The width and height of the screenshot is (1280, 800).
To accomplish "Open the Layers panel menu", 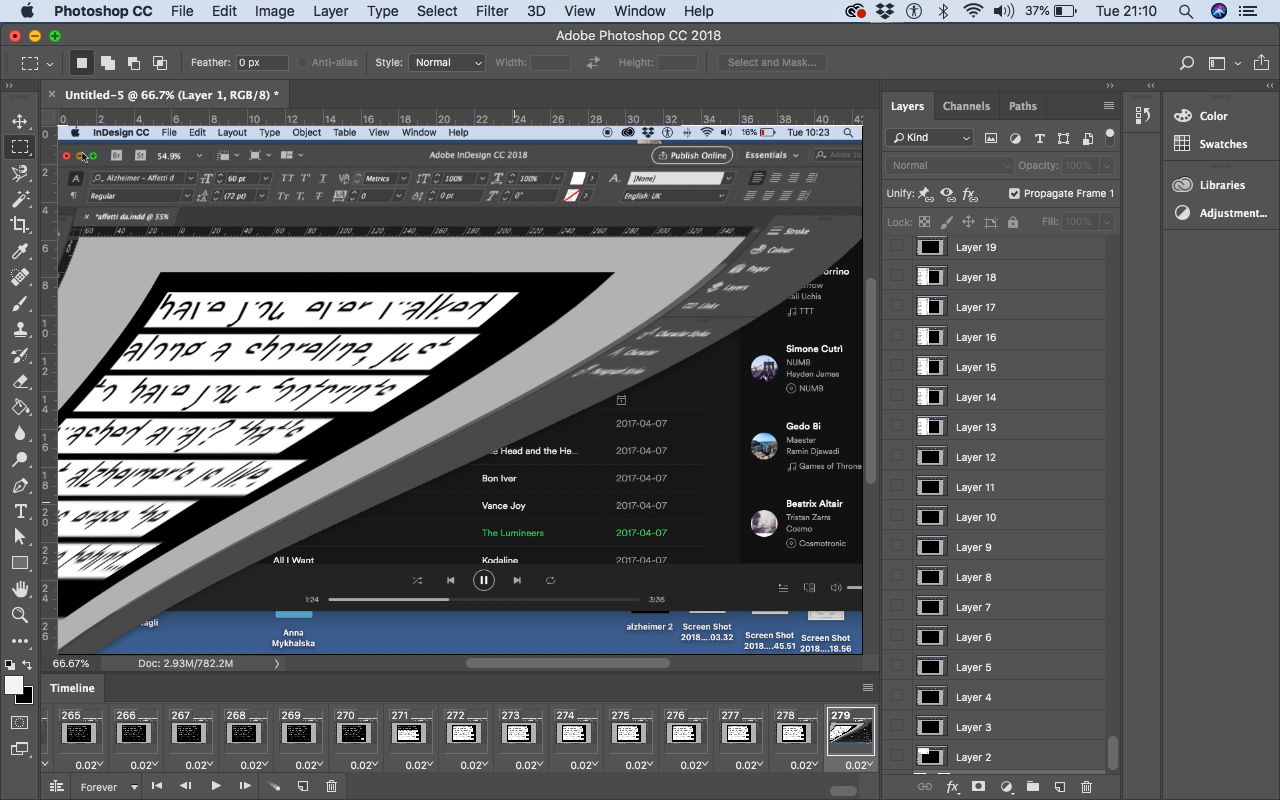I will point(1108,106).
